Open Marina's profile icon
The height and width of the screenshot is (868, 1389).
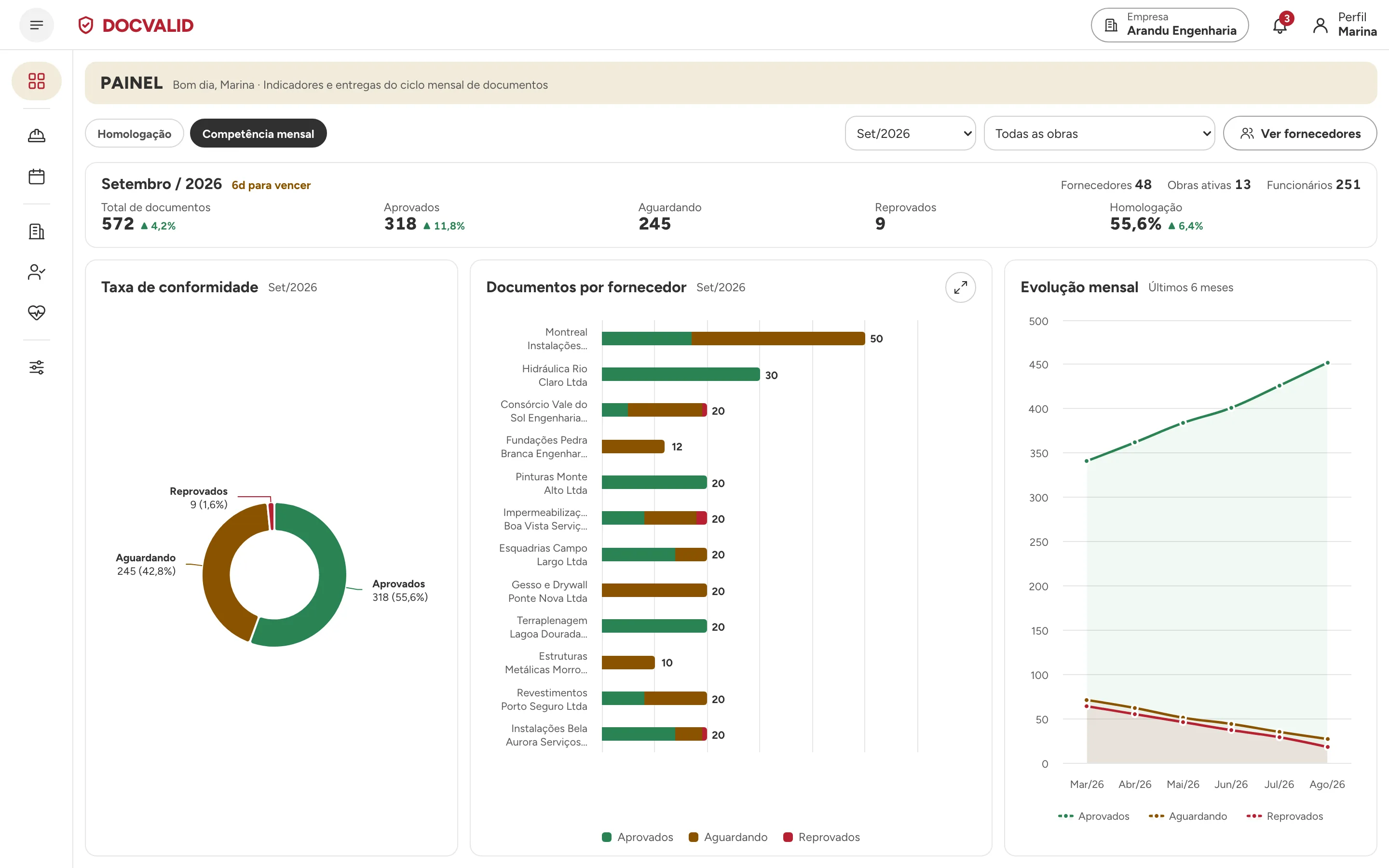click(x=1320, y=25)
